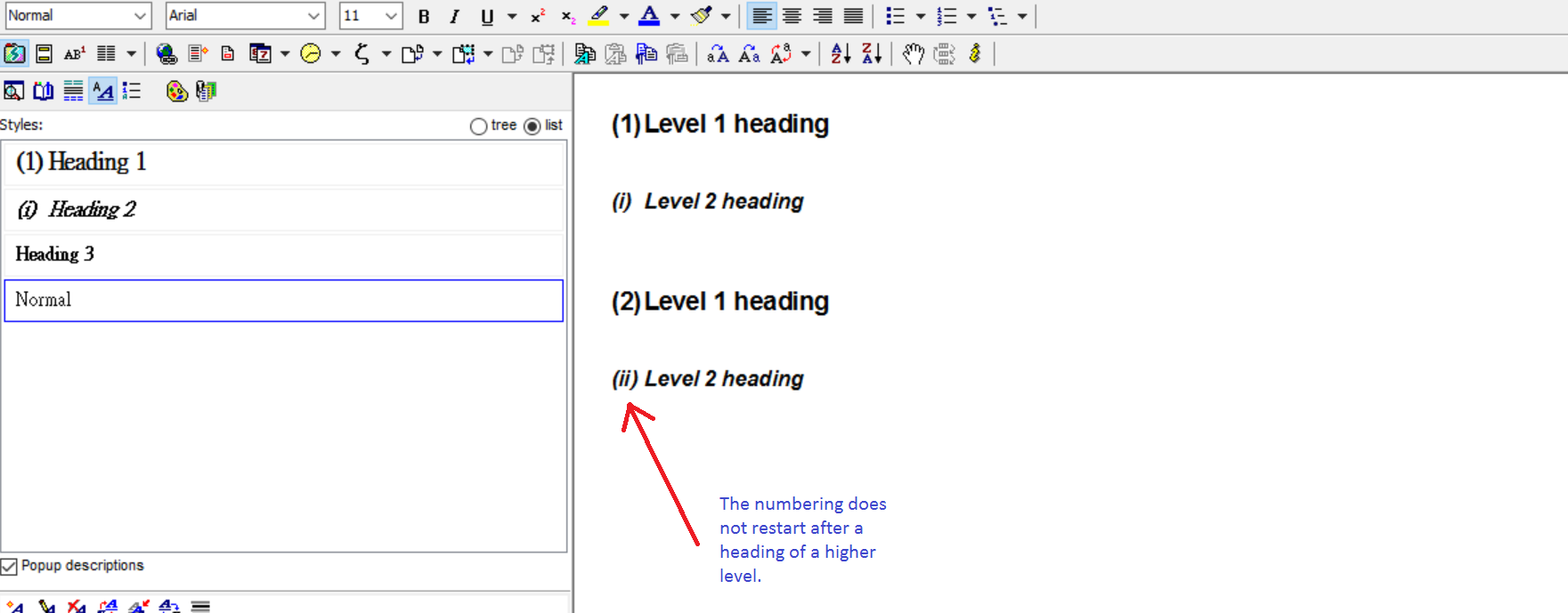Select the list view radio button

pyautogui.click(x=532, y=126)
